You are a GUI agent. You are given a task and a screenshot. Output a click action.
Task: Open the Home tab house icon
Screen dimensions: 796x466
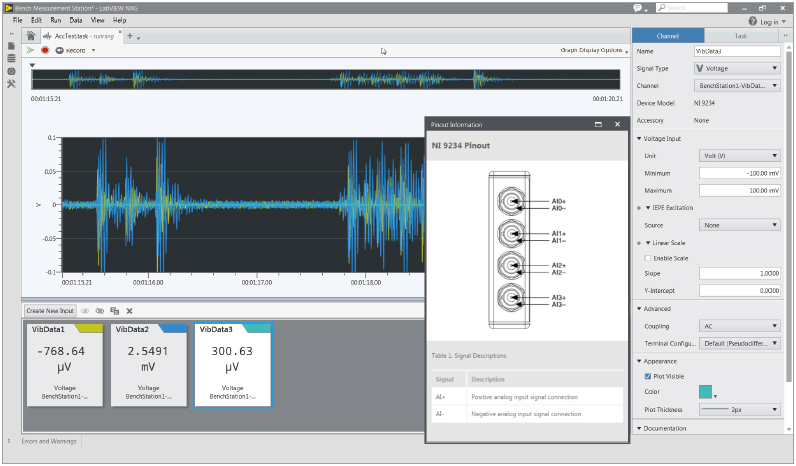31,35
